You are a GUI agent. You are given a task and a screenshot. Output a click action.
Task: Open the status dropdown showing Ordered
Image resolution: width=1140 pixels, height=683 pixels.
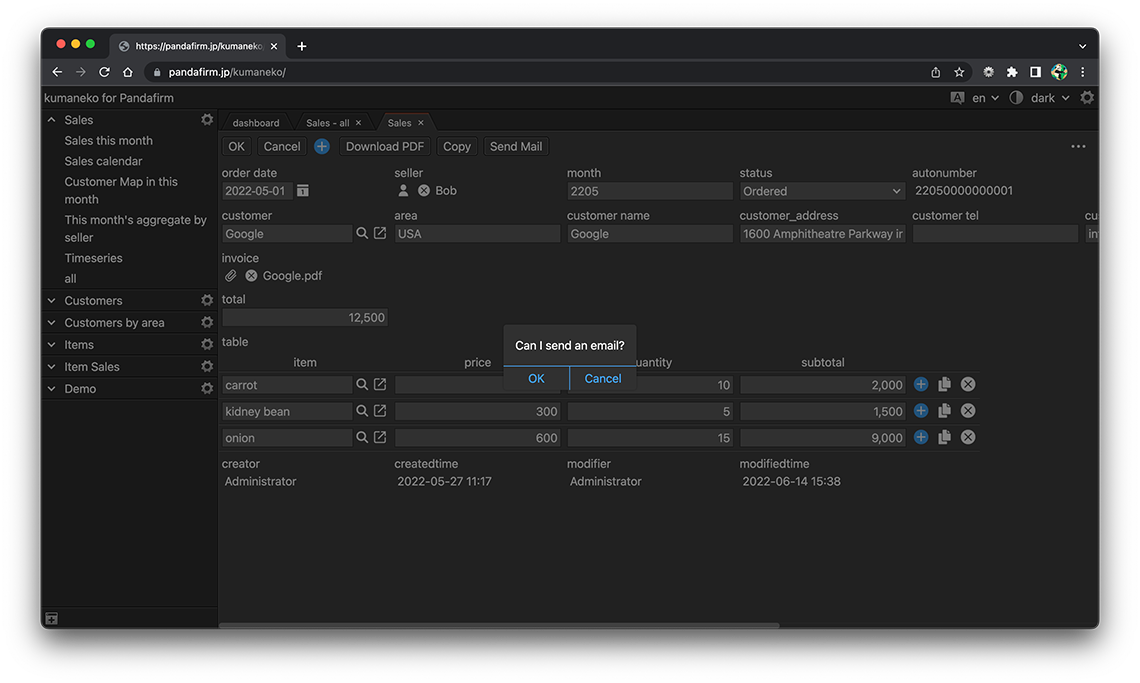coord(822,191)
